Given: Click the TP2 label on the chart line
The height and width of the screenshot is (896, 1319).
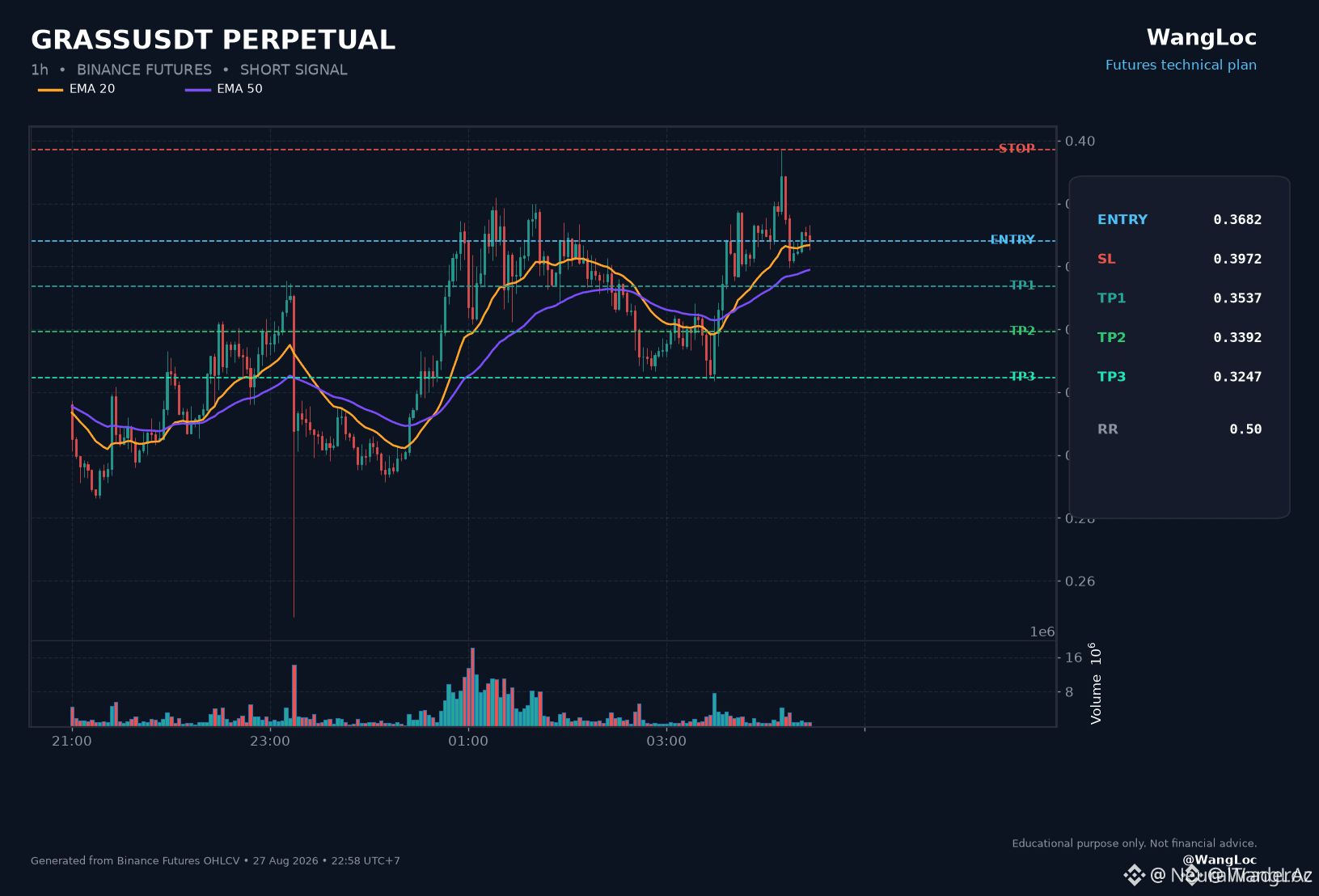Looking at the screenshot, I should (1022, 331).
